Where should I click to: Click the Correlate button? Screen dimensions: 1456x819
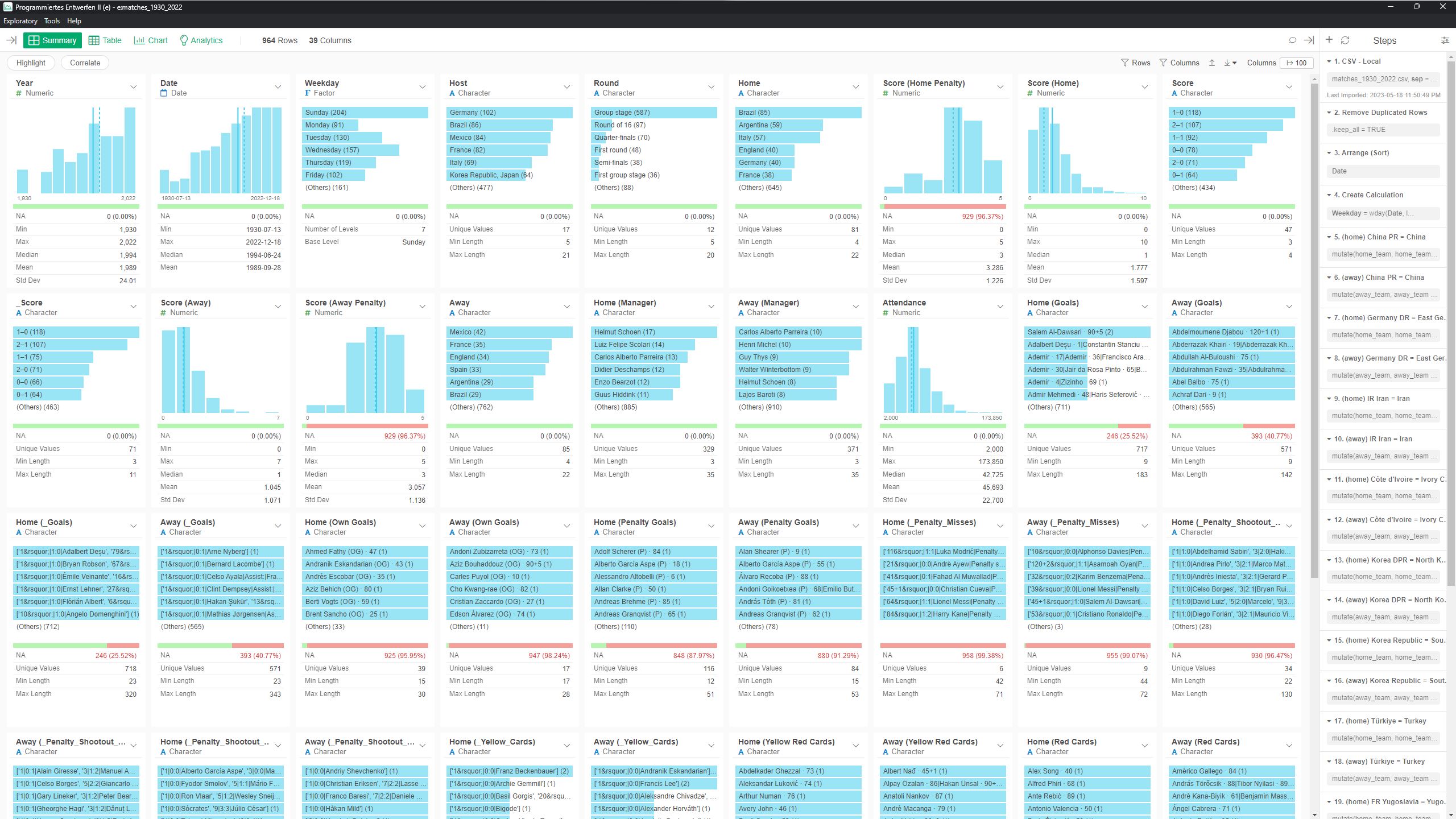point(85,63)
